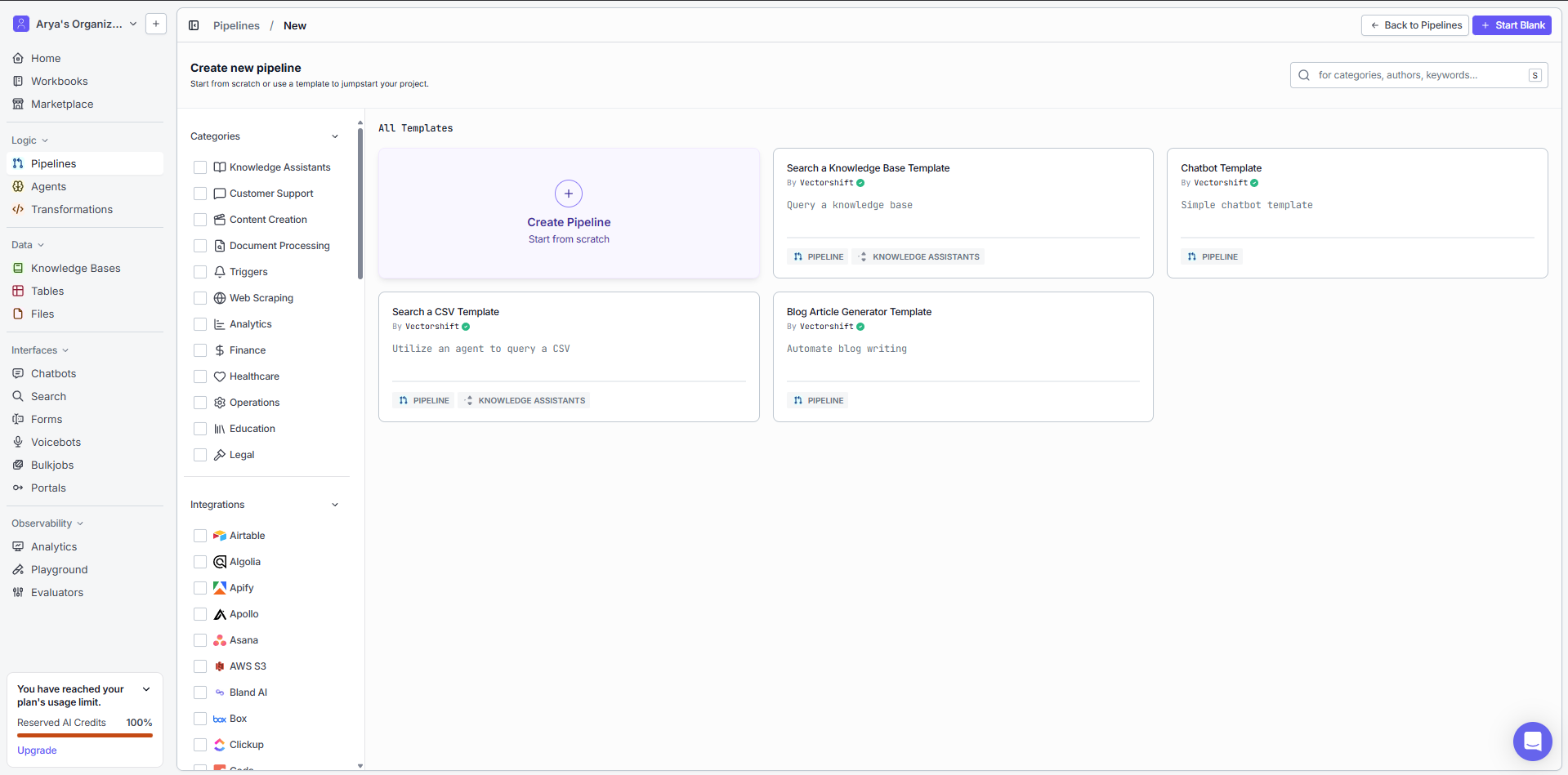Check the Legal category checkbox
This screenshot has height=775, width=1568.
[x=200, y=455]
